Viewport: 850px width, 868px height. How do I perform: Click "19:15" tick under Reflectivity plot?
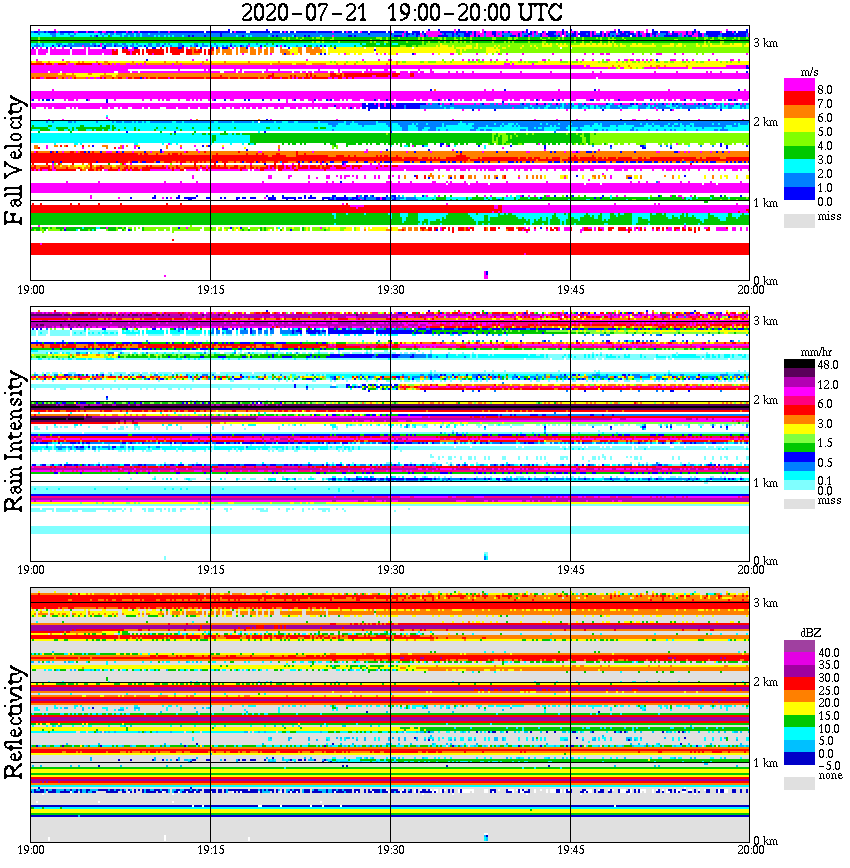click(211, 850)
